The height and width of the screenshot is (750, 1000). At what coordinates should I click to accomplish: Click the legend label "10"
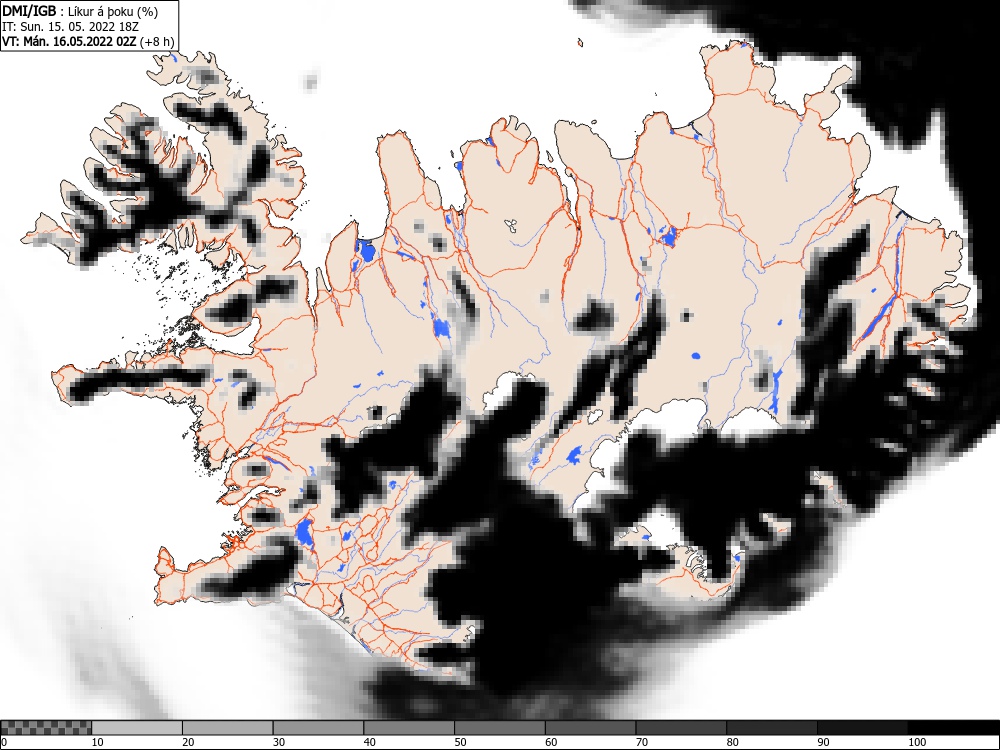pyautogui.click(x=98, y=742)
